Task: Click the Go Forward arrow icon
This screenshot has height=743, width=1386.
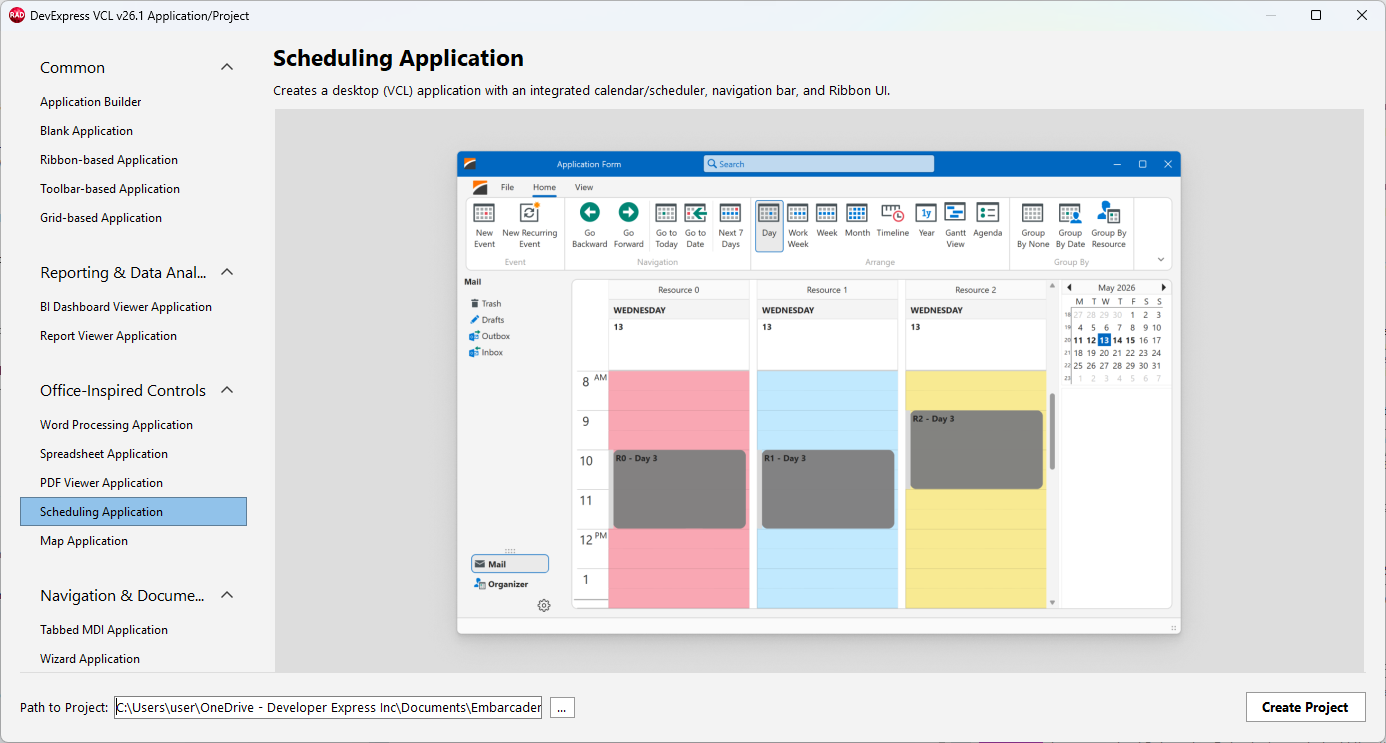Action: pos(628,212)
